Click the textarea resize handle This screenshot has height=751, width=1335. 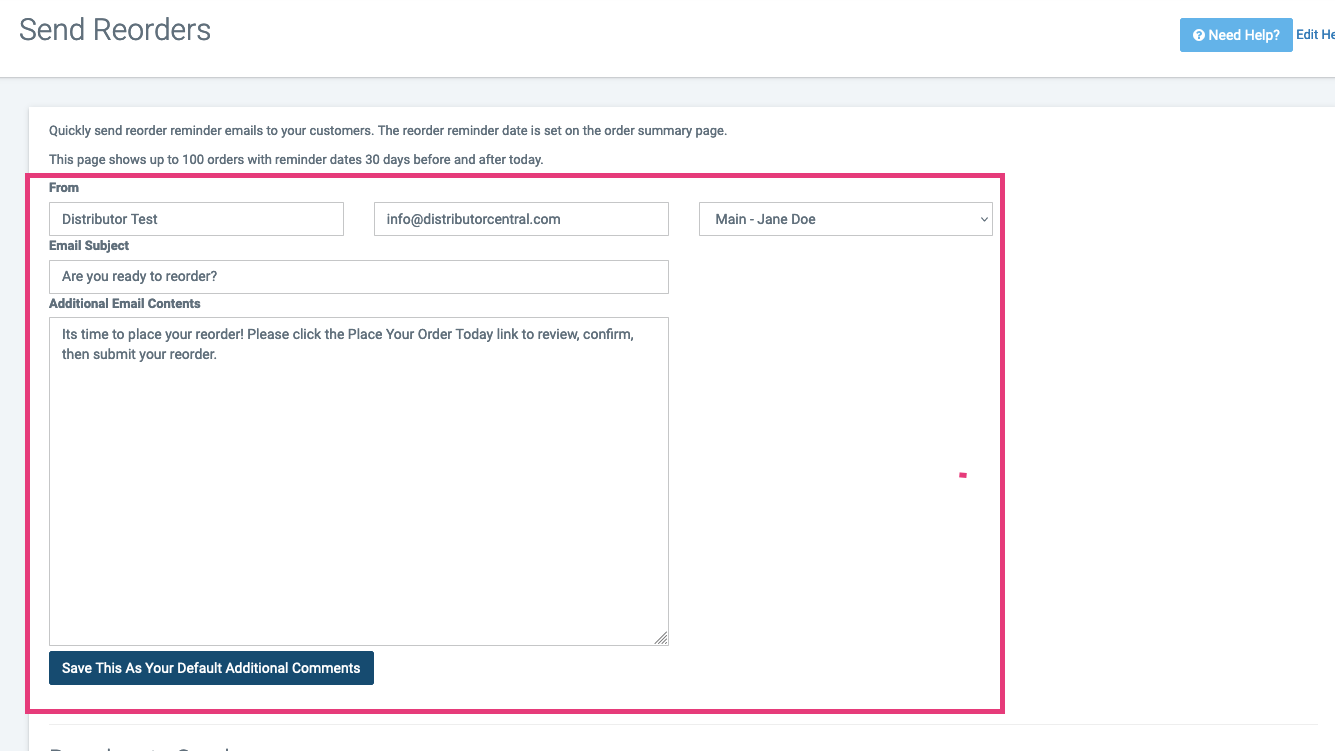pos(661,638)
